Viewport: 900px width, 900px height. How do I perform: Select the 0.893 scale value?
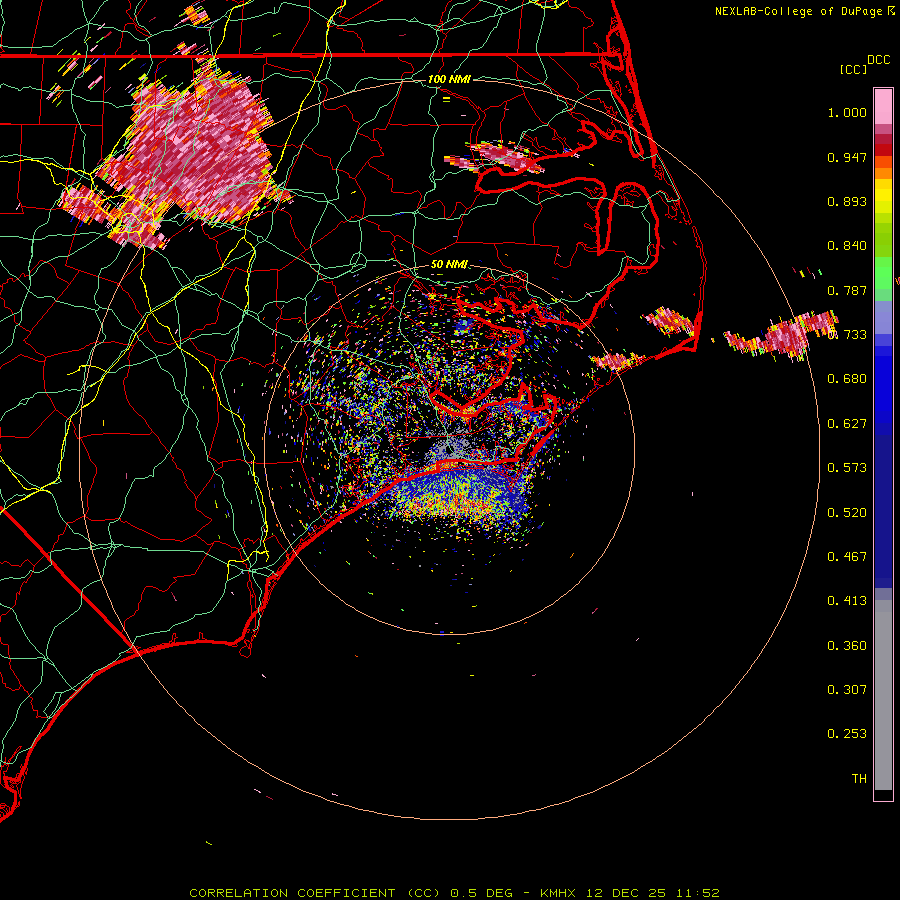click(x=847, y=201)
